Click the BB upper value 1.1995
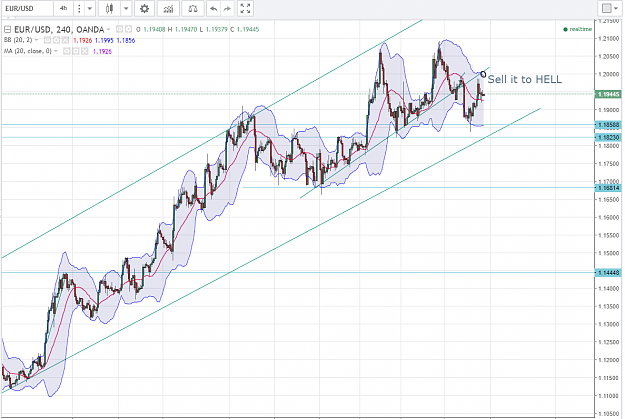The width and height of the screenshot is (625, 419). 104,40
